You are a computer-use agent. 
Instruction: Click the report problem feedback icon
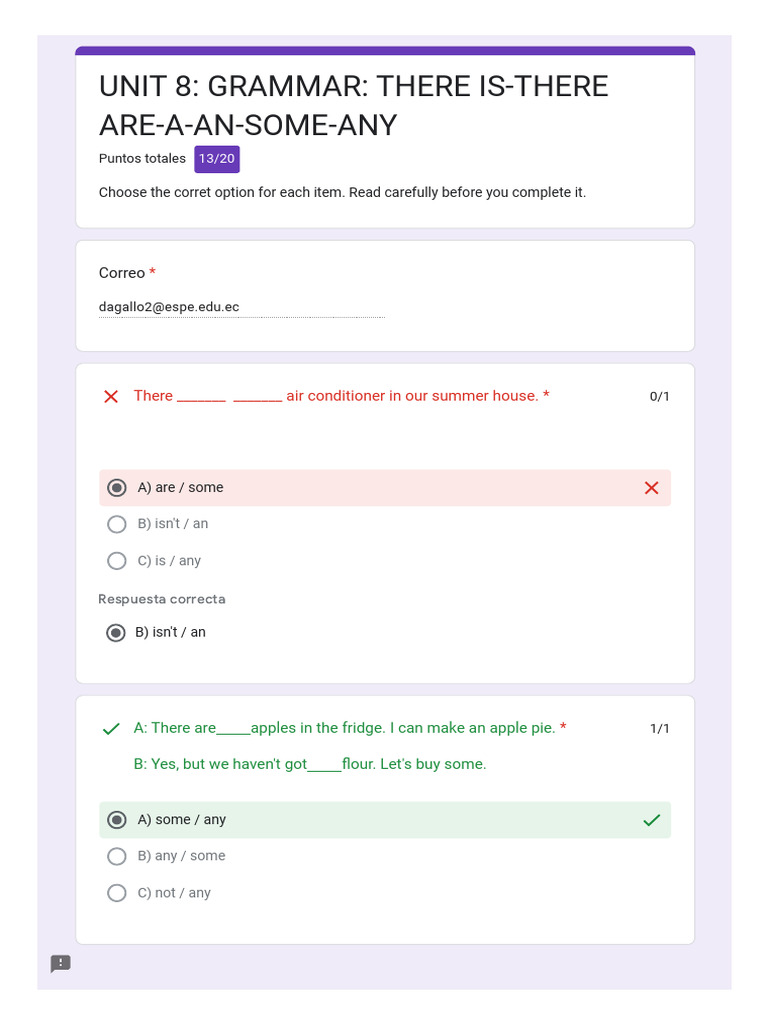point(61,963)
